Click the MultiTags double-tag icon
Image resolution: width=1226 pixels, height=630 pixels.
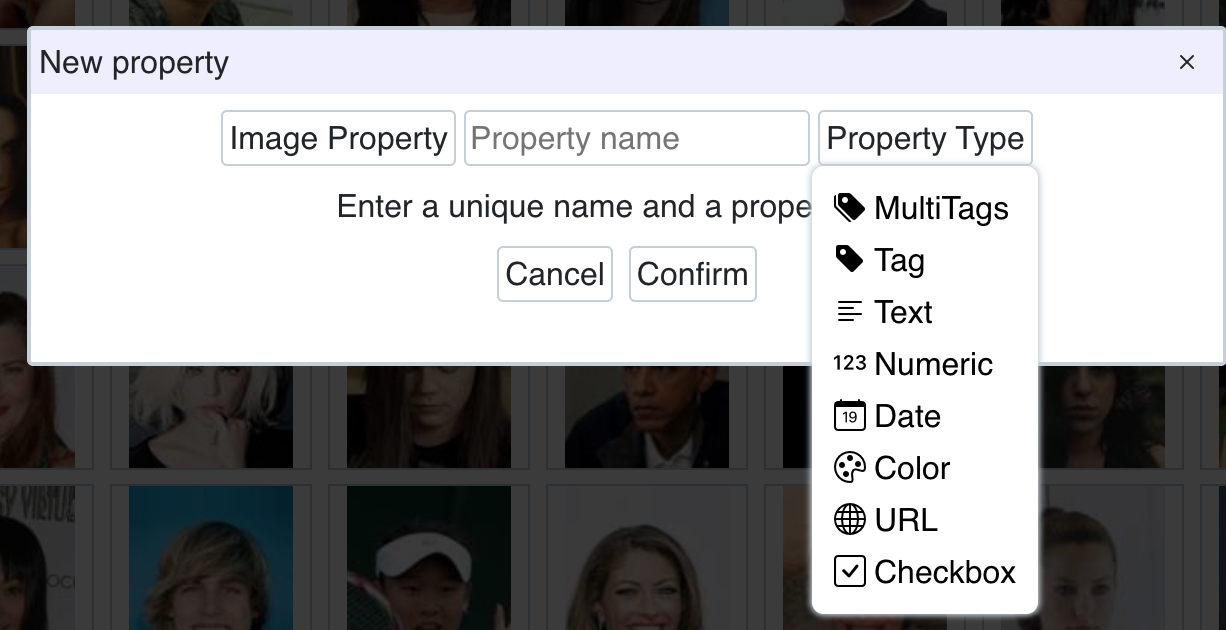[849, 208]
